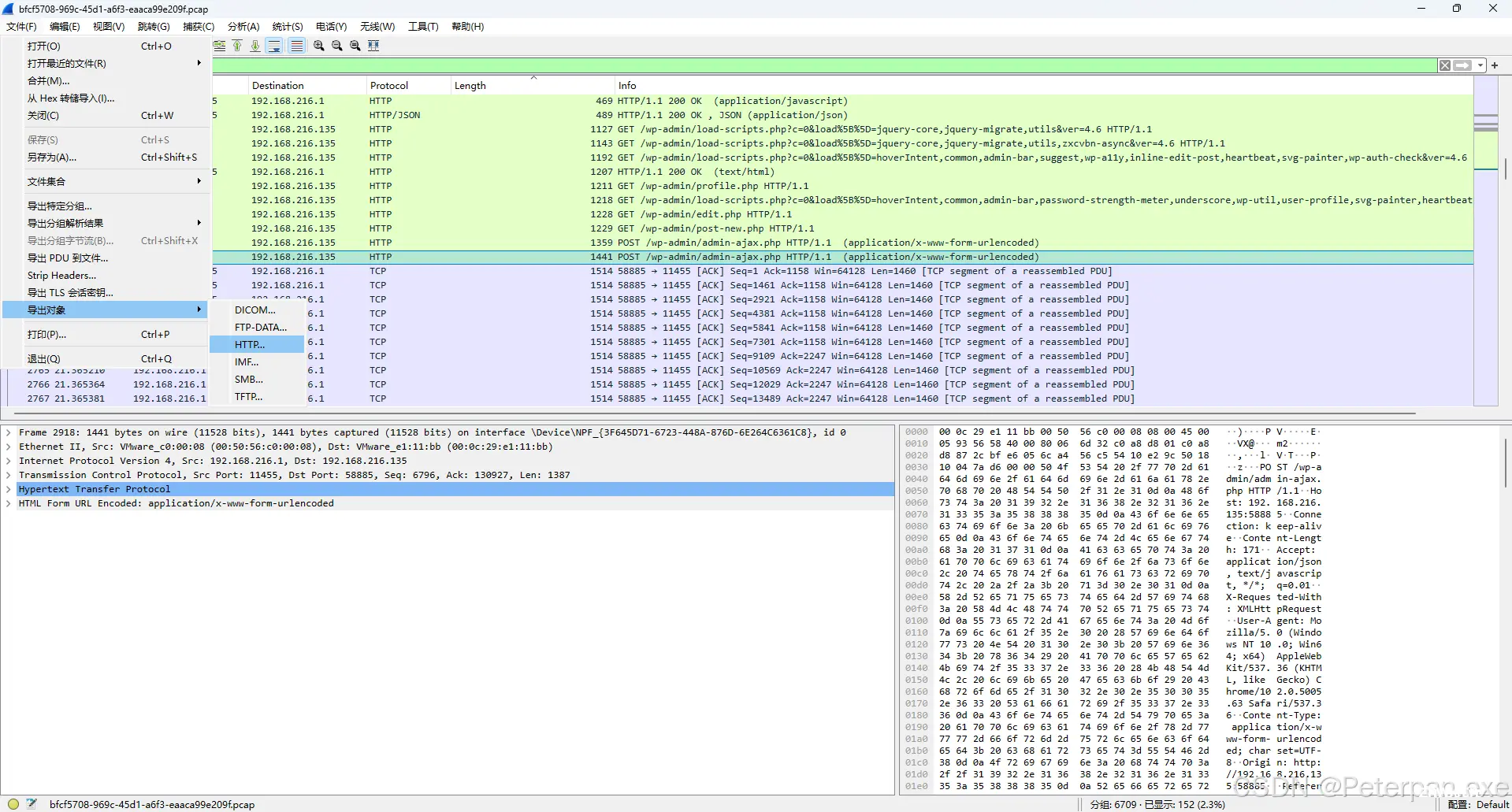
Task: Toggle packet list colorization icon
Action: pyautogui.click(x=296, y=46)
